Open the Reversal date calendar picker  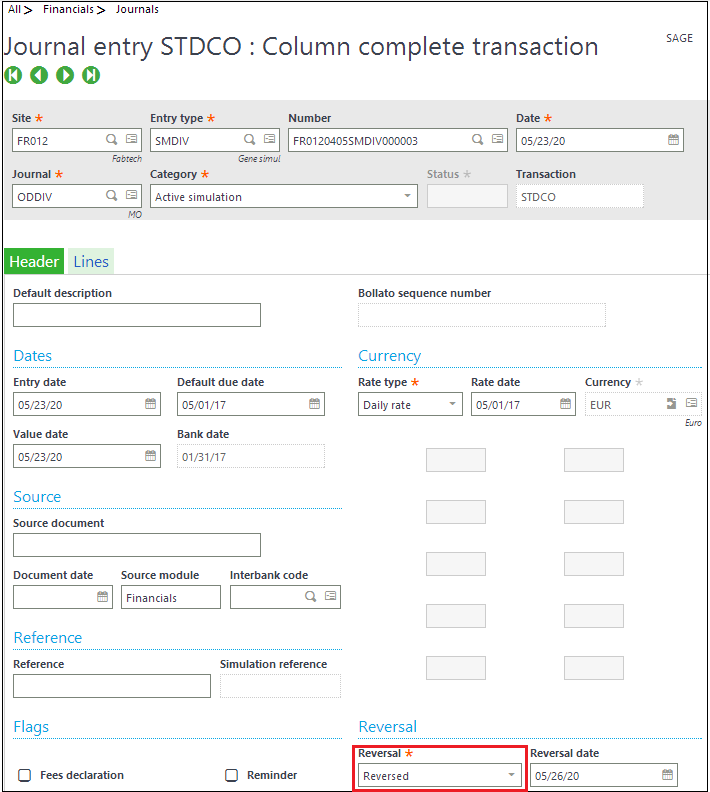667,774
